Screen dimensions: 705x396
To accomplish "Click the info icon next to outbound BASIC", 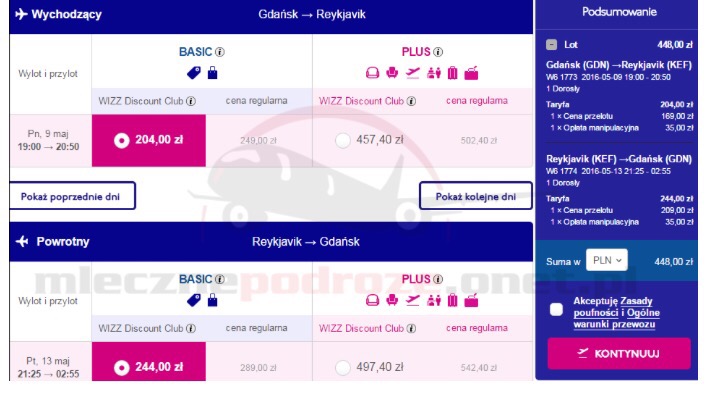I will pos(219,52).
